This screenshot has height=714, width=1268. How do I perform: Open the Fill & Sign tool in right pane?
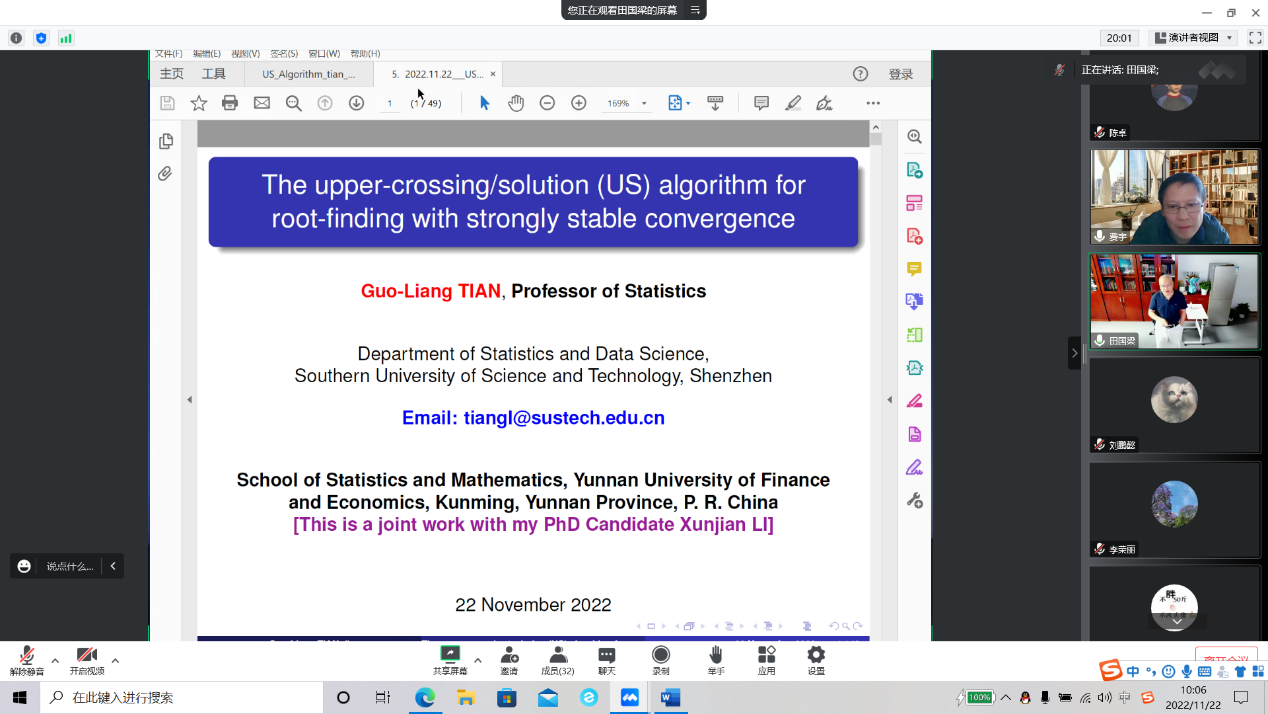[x=914, y=467]
